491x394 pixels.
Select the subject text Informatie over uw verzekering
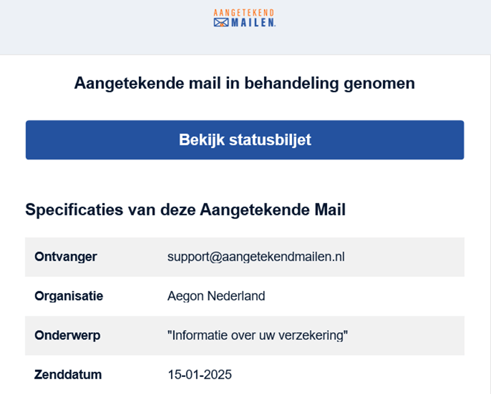pyautogui.click(x=258, y=335)
